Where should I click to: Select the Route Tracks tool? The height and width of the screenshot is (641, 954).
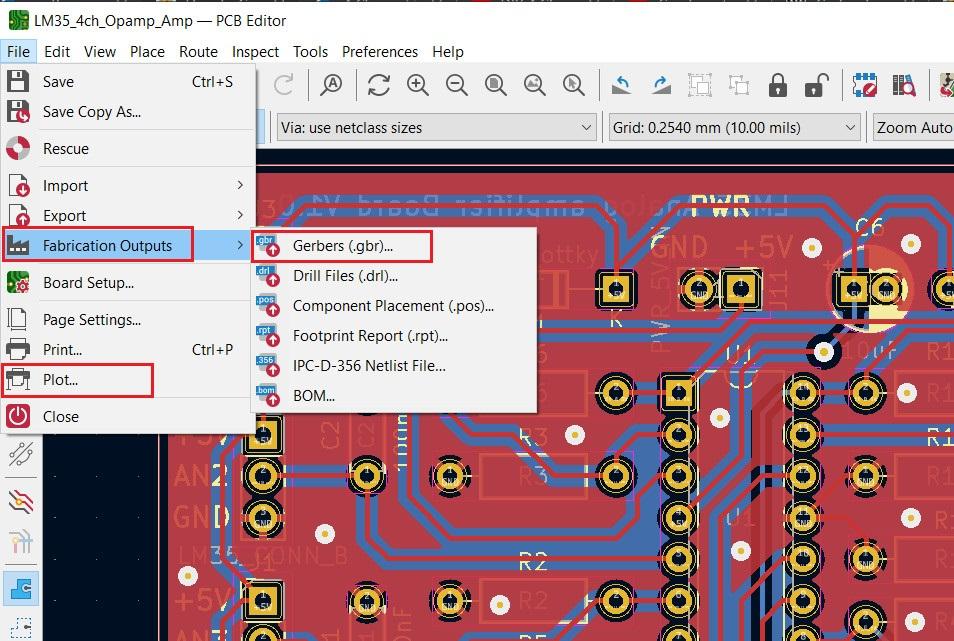point(20,455)
